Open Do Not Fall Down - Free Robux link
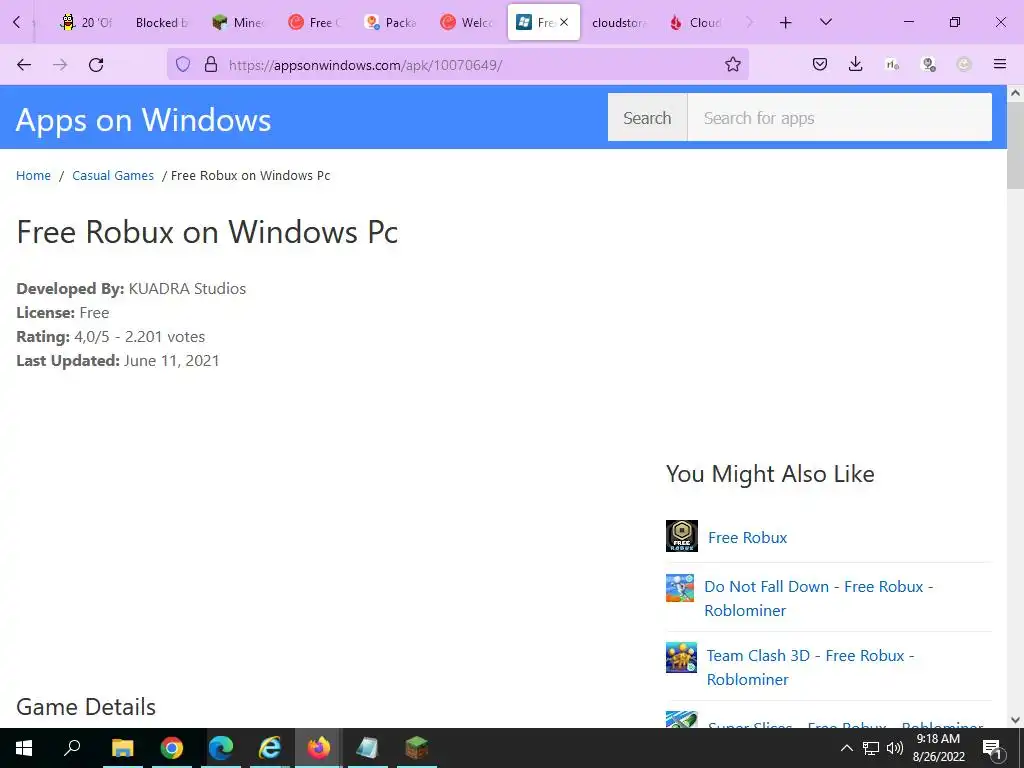1024x768 pixels. [x=818, y=598]
